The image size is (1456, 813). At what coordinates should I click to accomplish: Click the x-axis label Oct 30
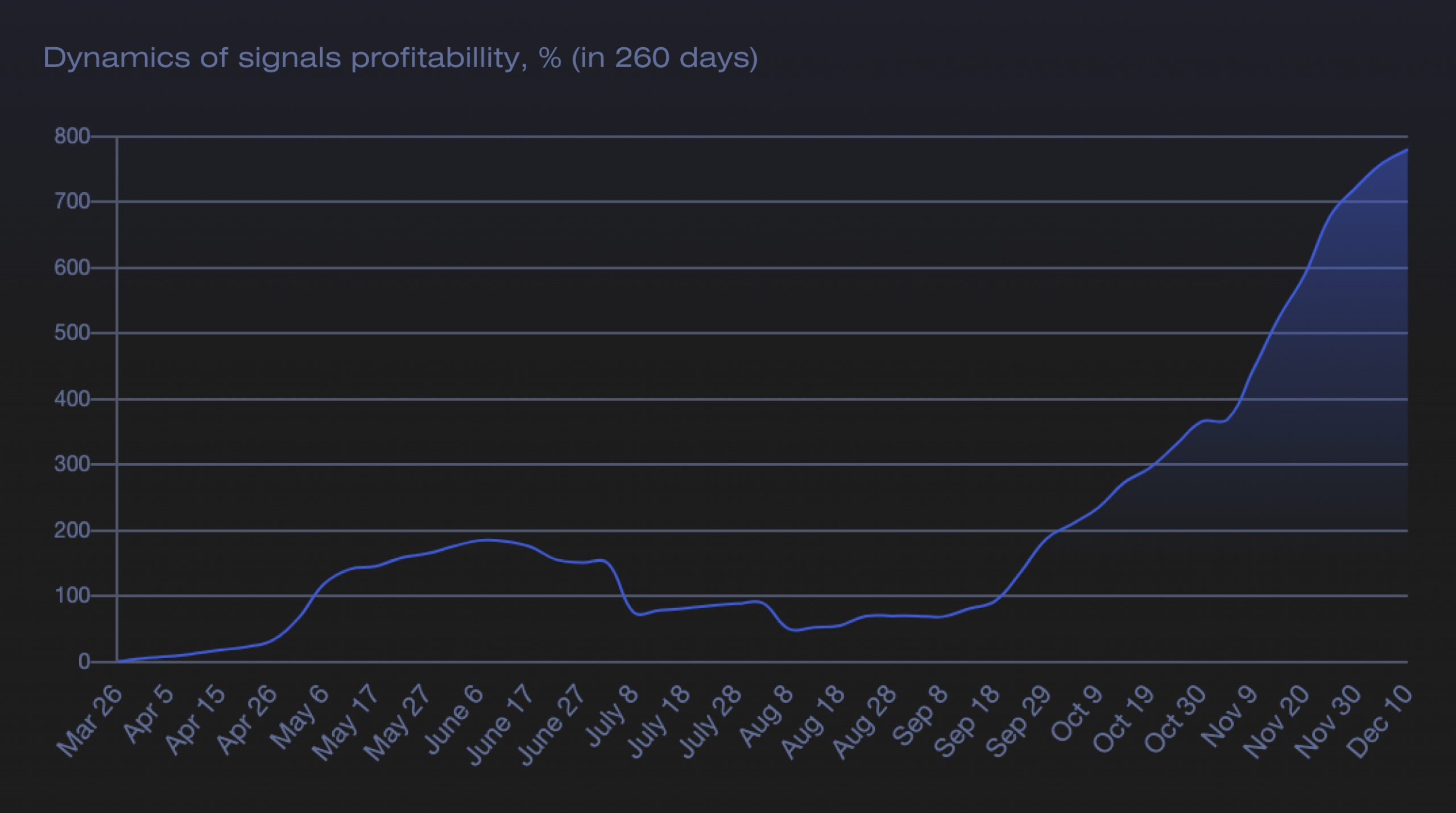(1175, 719)
